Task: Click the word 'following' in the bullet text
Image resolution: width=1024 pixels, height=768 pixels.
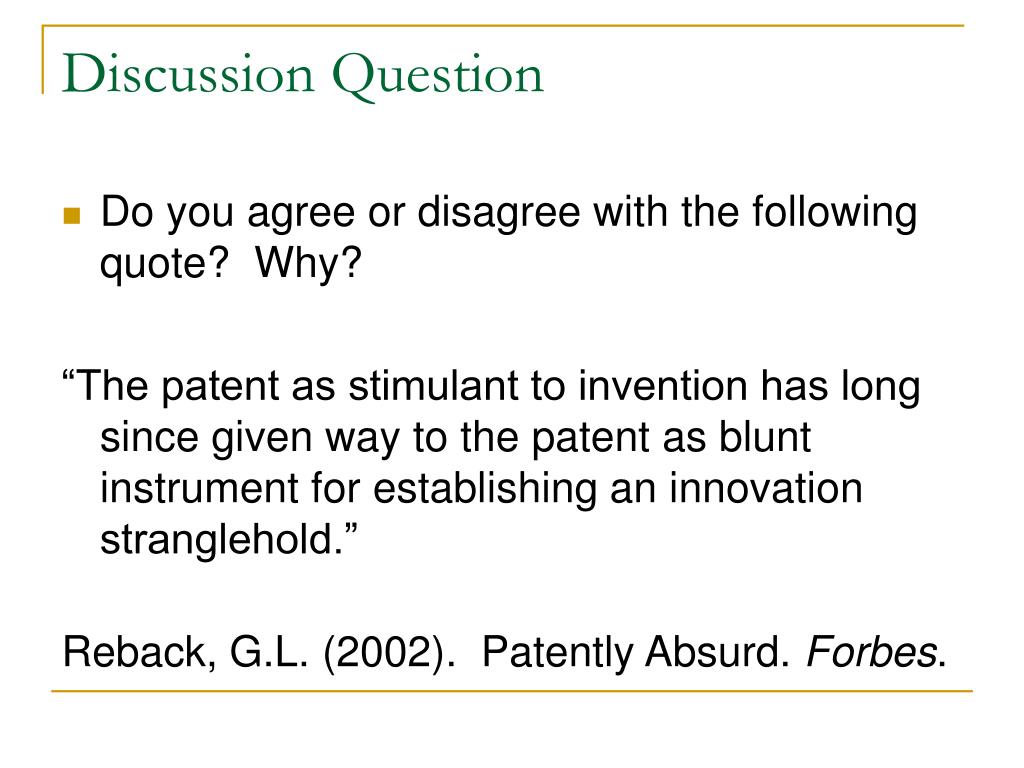Action: coord(835,214)
